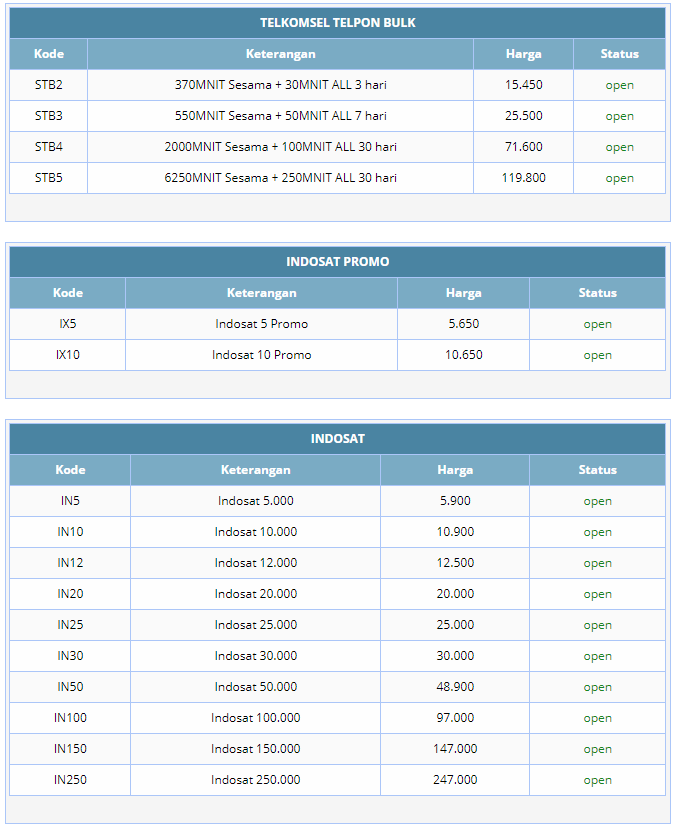This screenshot has width=678, height=831.
Task: Select the 2000MNIT Sesama 30 hari description
Action: click(x=280, y=147)
